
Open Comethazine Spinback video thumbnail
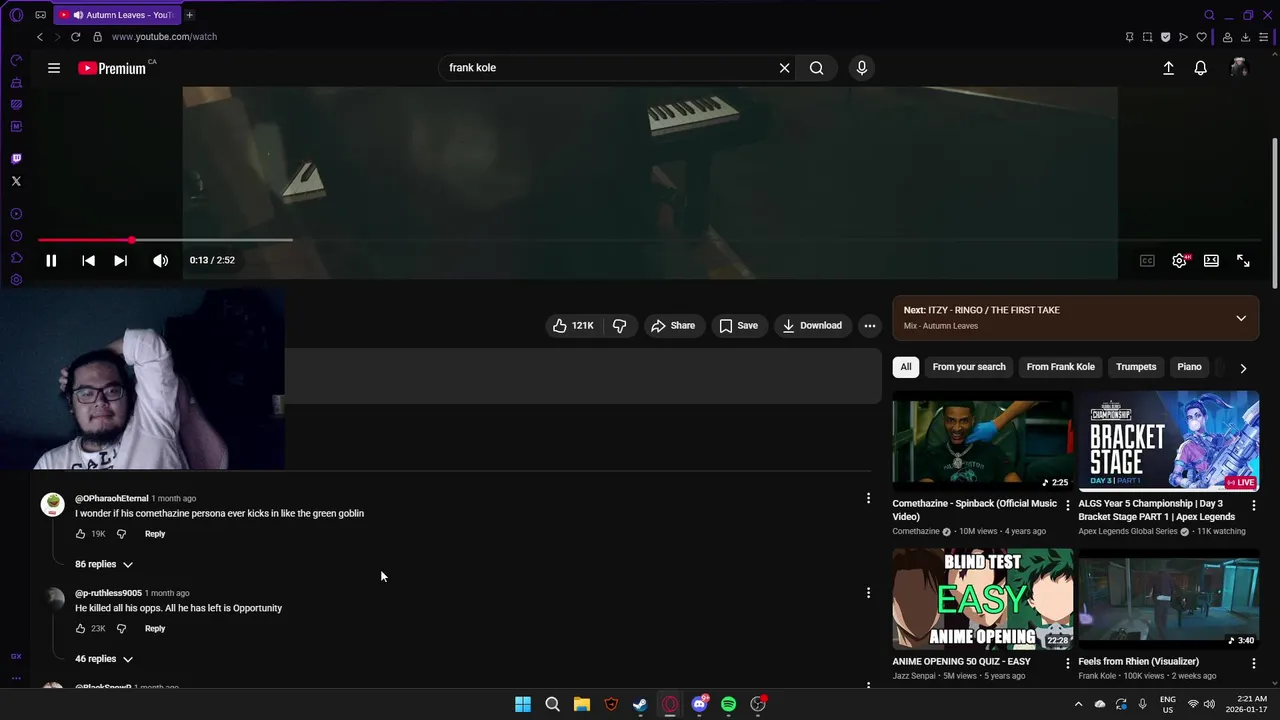(x=983, y=441)
